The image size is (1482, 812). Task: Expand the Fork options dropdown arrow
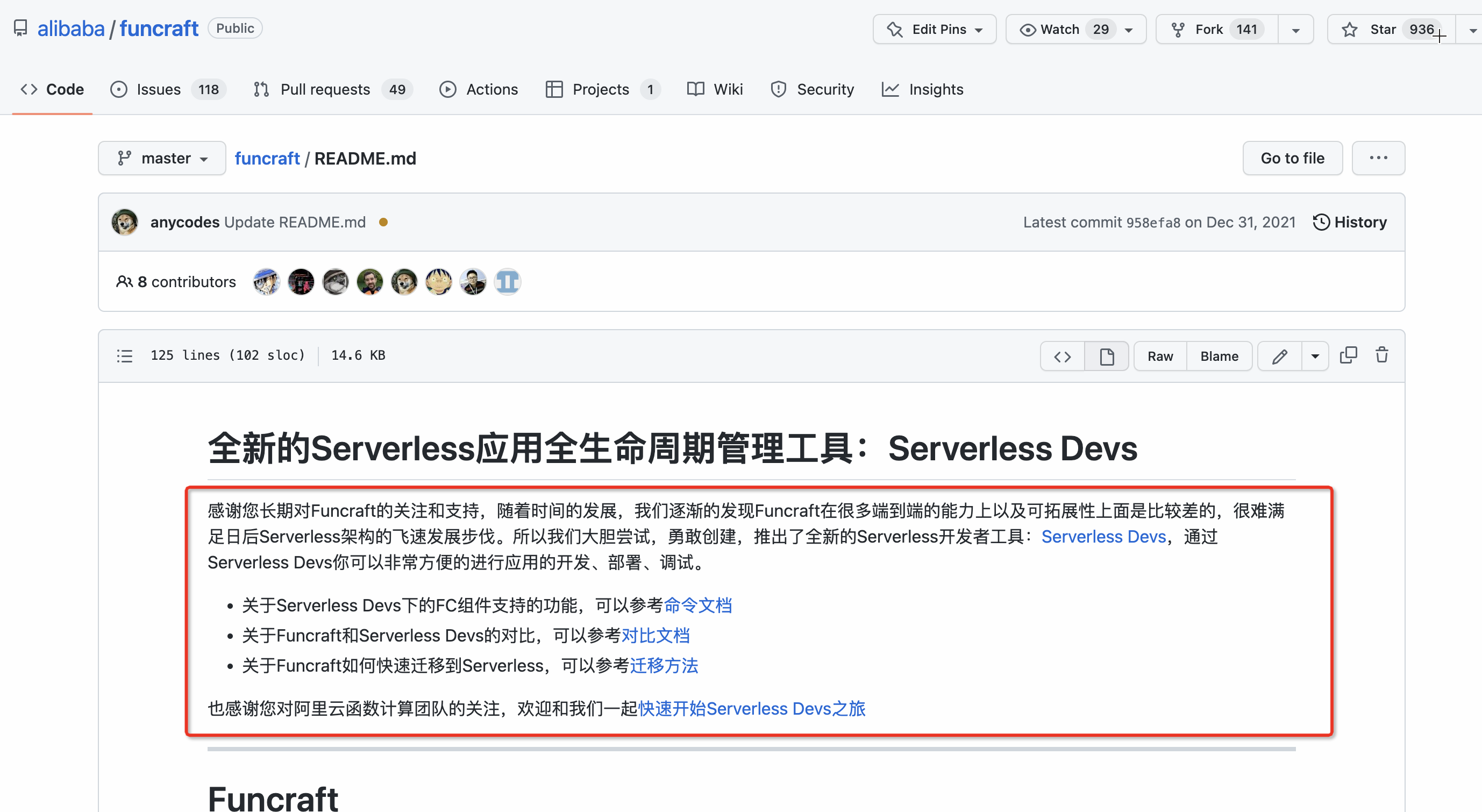(1295, 30)
